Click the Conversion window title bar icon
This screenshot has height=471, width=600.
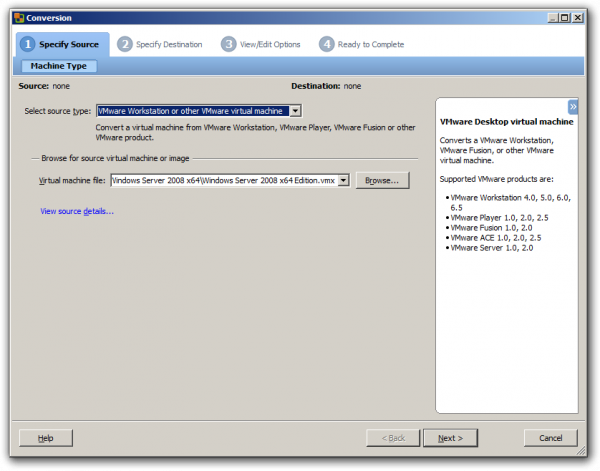tap(19, 18)
